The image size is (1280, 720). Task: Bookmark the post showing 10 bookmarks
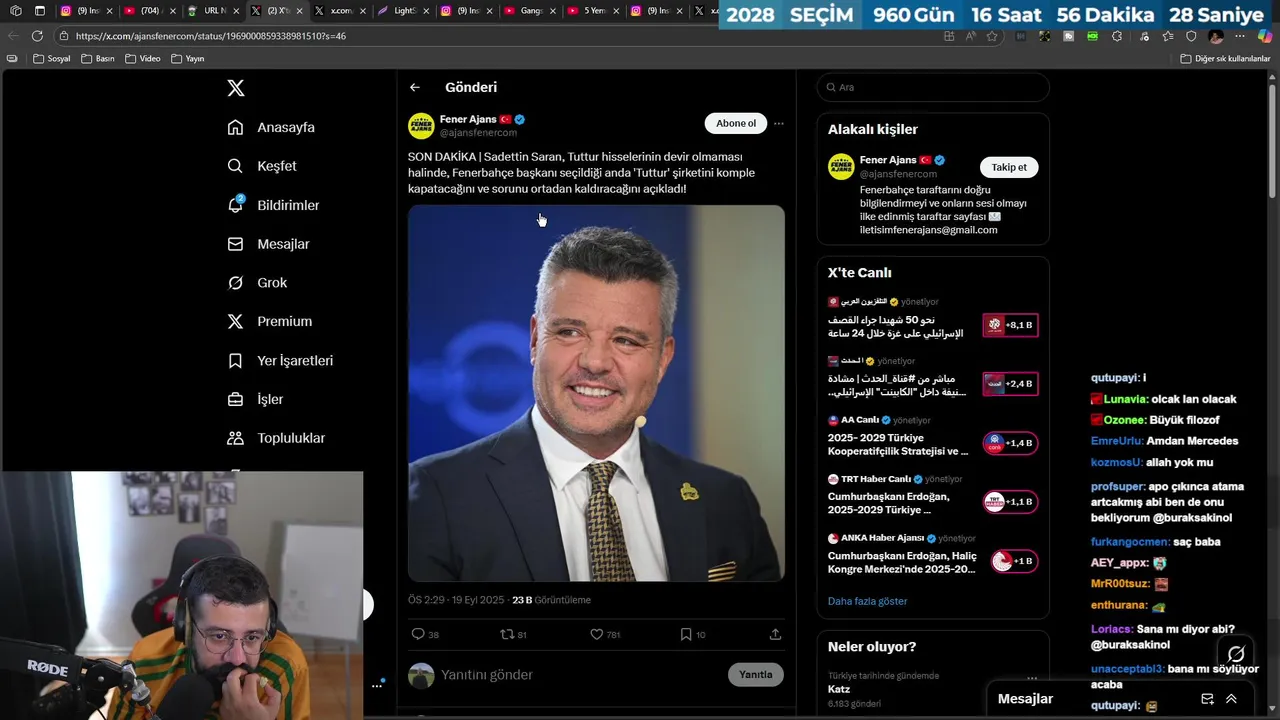point(686,634)
